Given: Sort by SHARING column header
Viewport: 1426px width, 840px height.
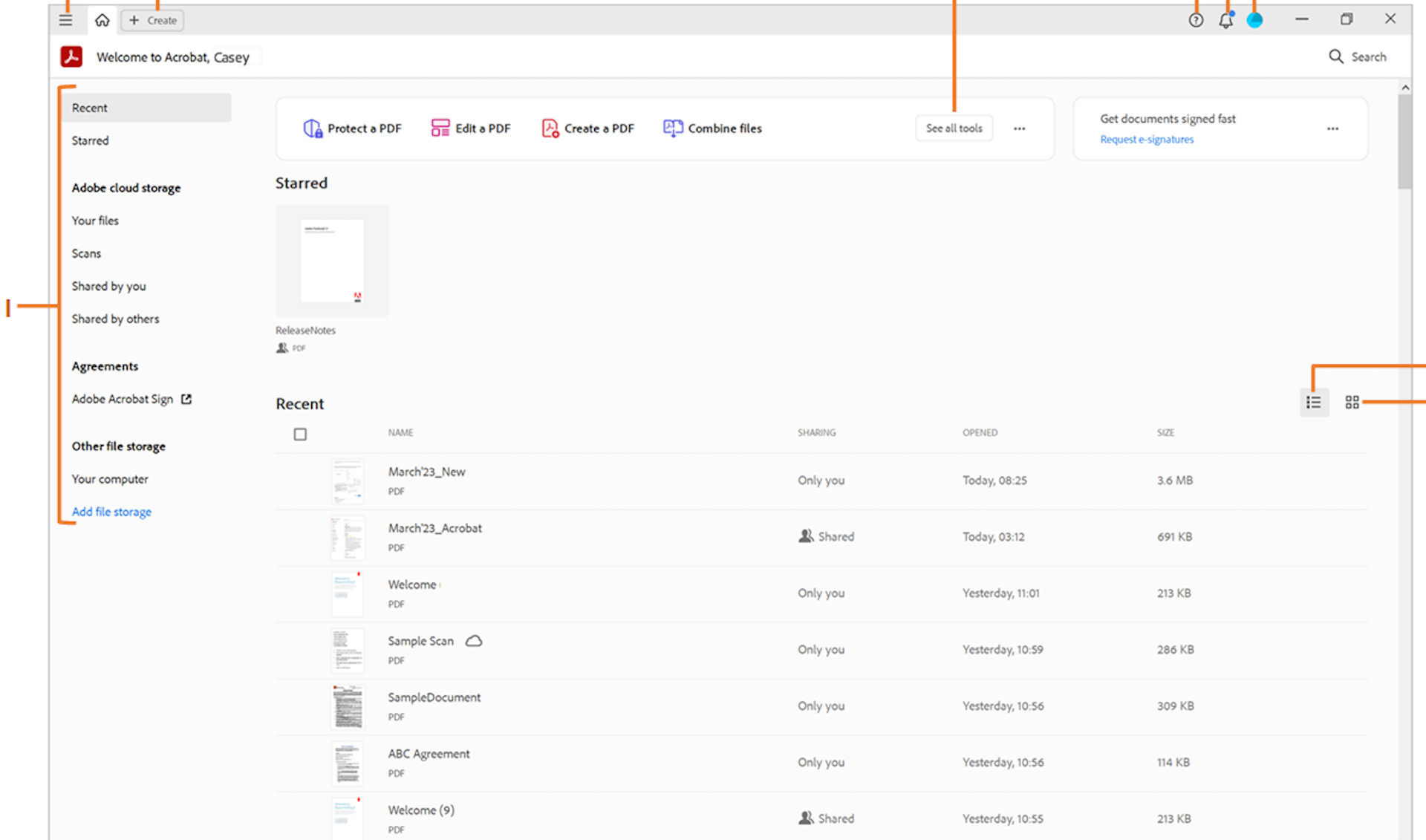Looking at the screenshot, I should 816,432.
